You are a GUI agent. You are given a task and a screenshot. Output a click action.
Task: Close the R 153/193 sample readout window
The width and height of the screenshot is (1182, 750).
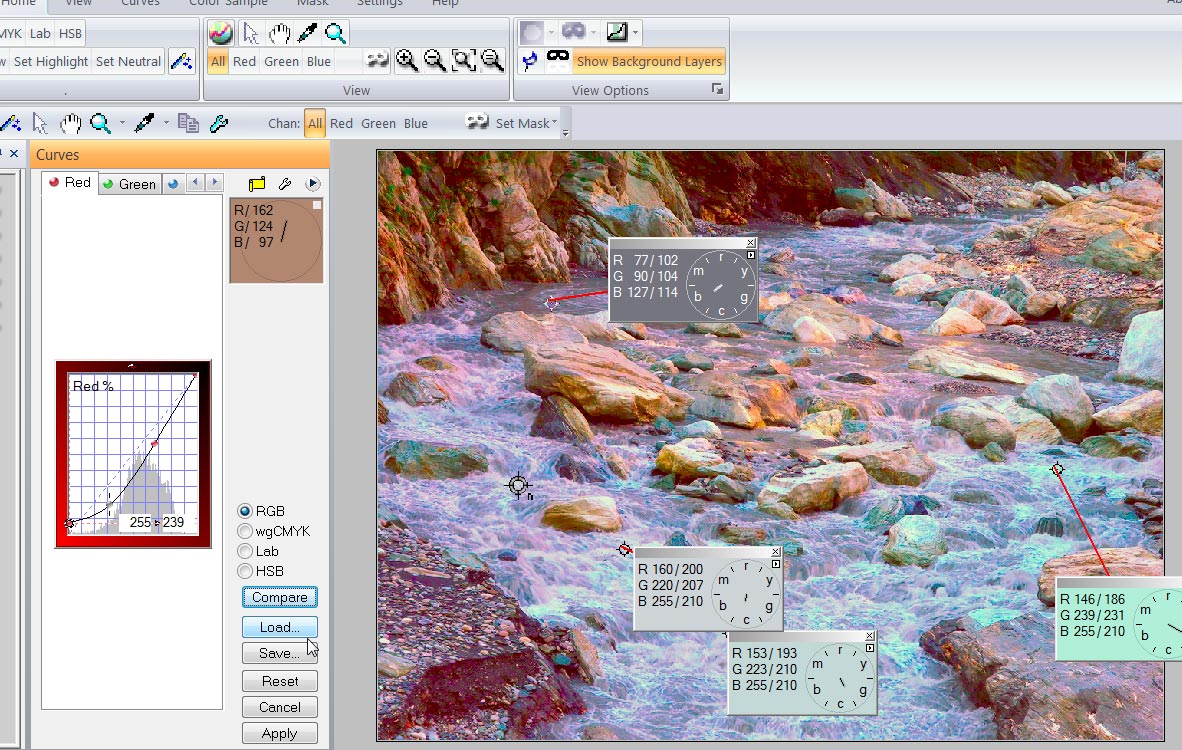point(870,636)
